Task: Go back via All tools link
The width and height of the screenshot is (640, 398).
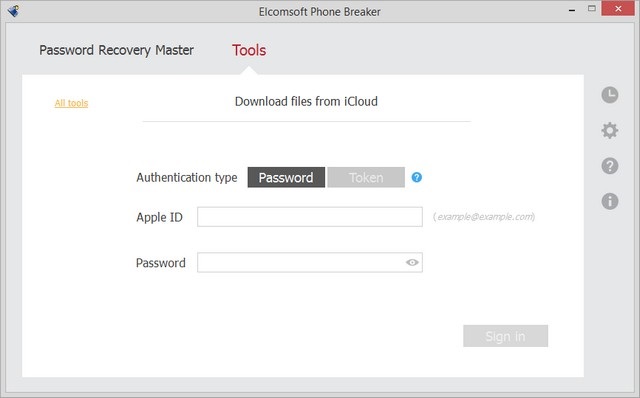Action: (71, 103)
